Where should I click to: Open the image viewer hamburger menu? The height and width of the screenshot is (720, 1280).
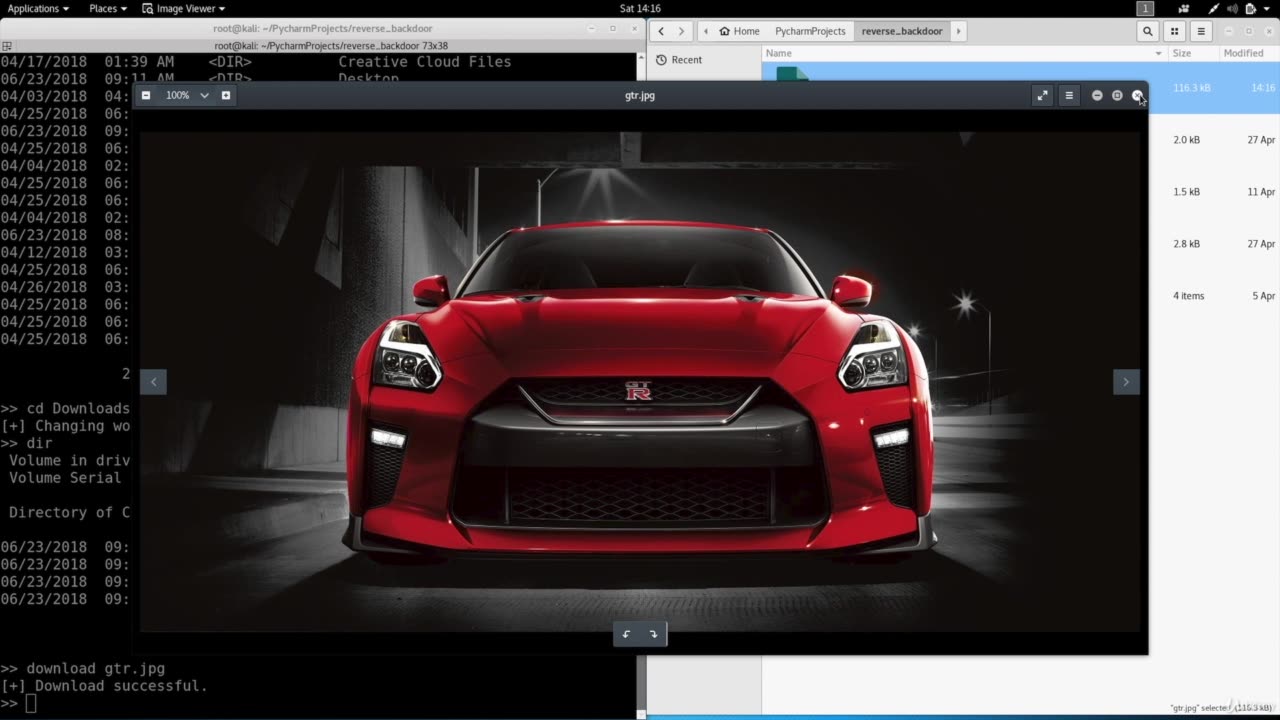pyautogui.click(x=1069, y=95)
